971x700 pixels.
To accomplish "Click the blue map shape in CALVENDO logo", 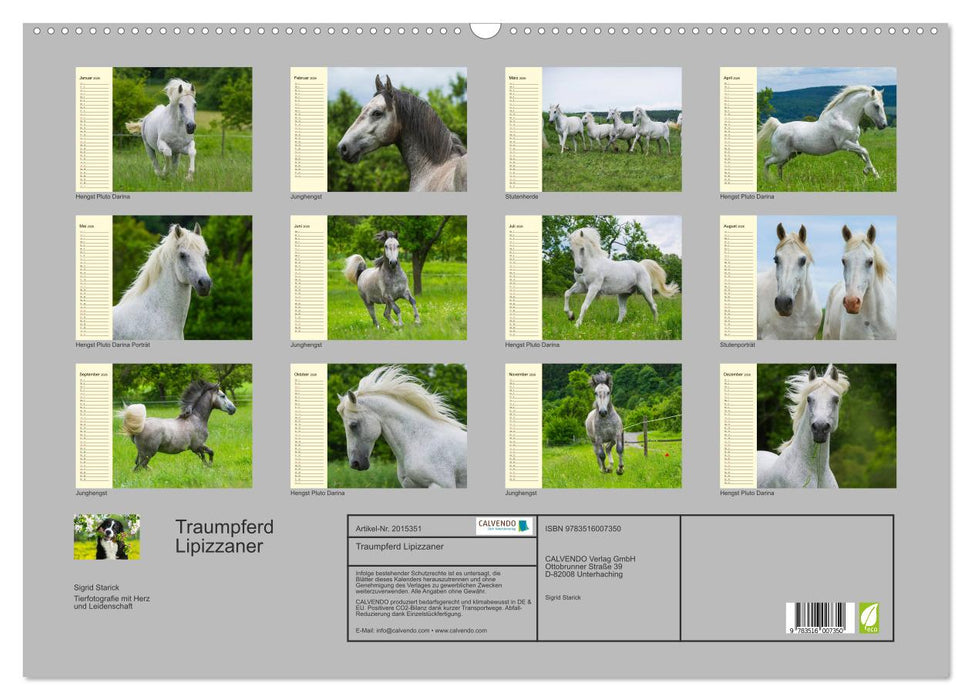I will pos(525,525).
